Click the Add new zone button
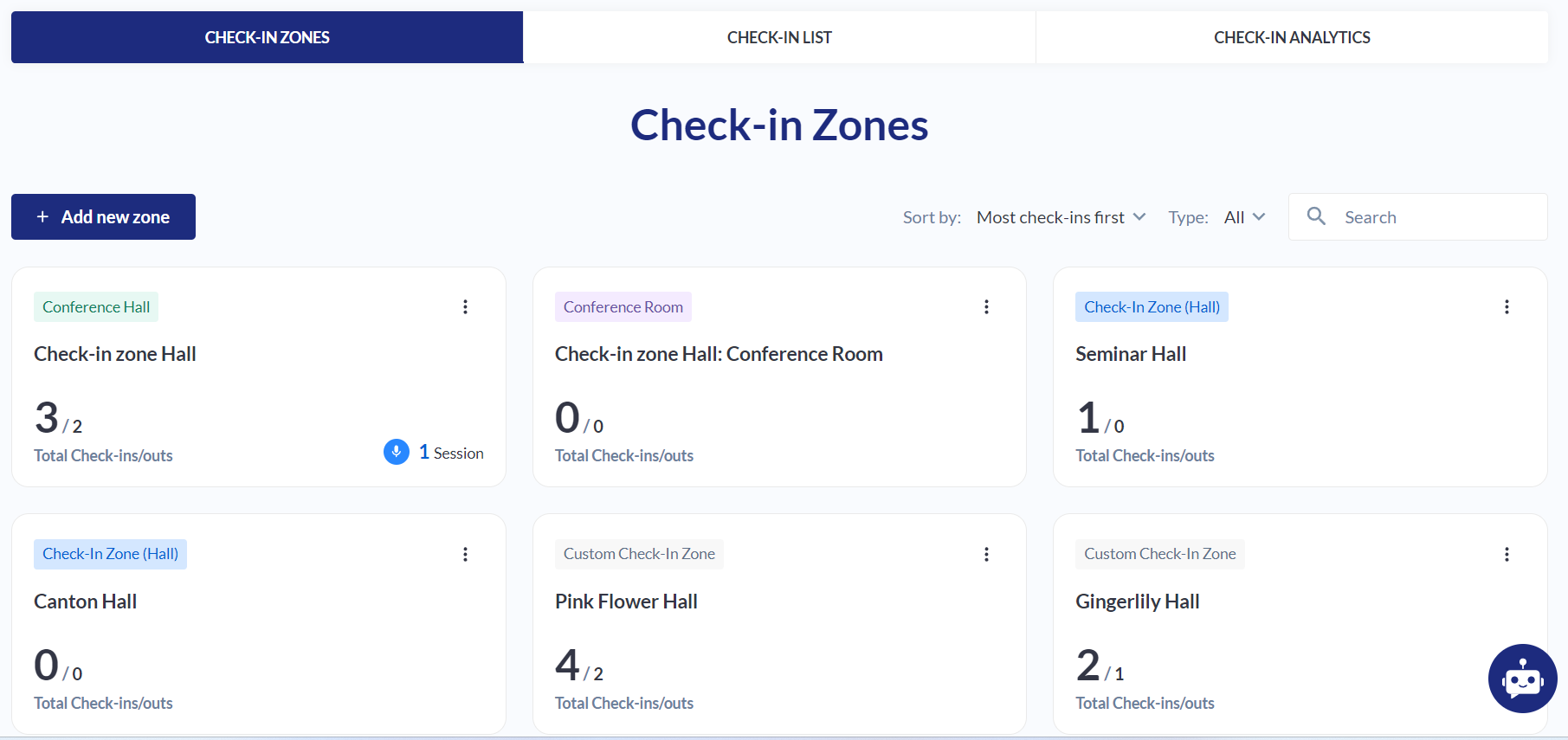This screenshot has width=1568, height=740. tap(103, 217)
